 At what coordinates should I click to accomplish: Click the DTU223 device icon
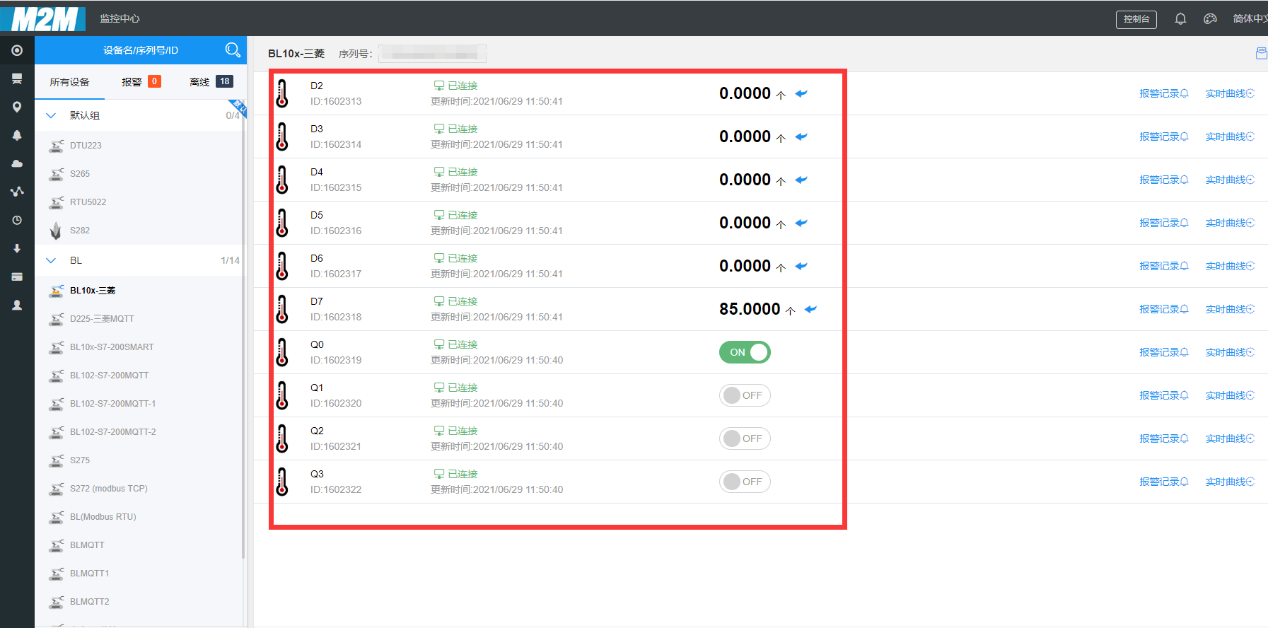pos(56,145)
